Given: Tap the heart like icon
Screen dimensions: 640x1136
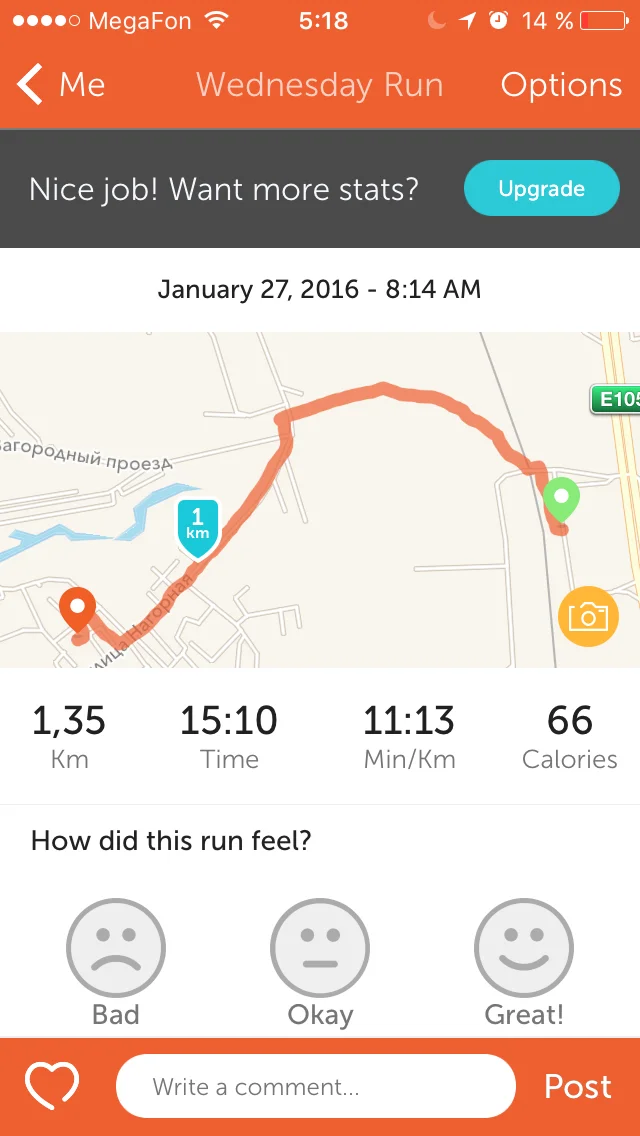Looking at the screenshot, I should (x=52, y=1086).
